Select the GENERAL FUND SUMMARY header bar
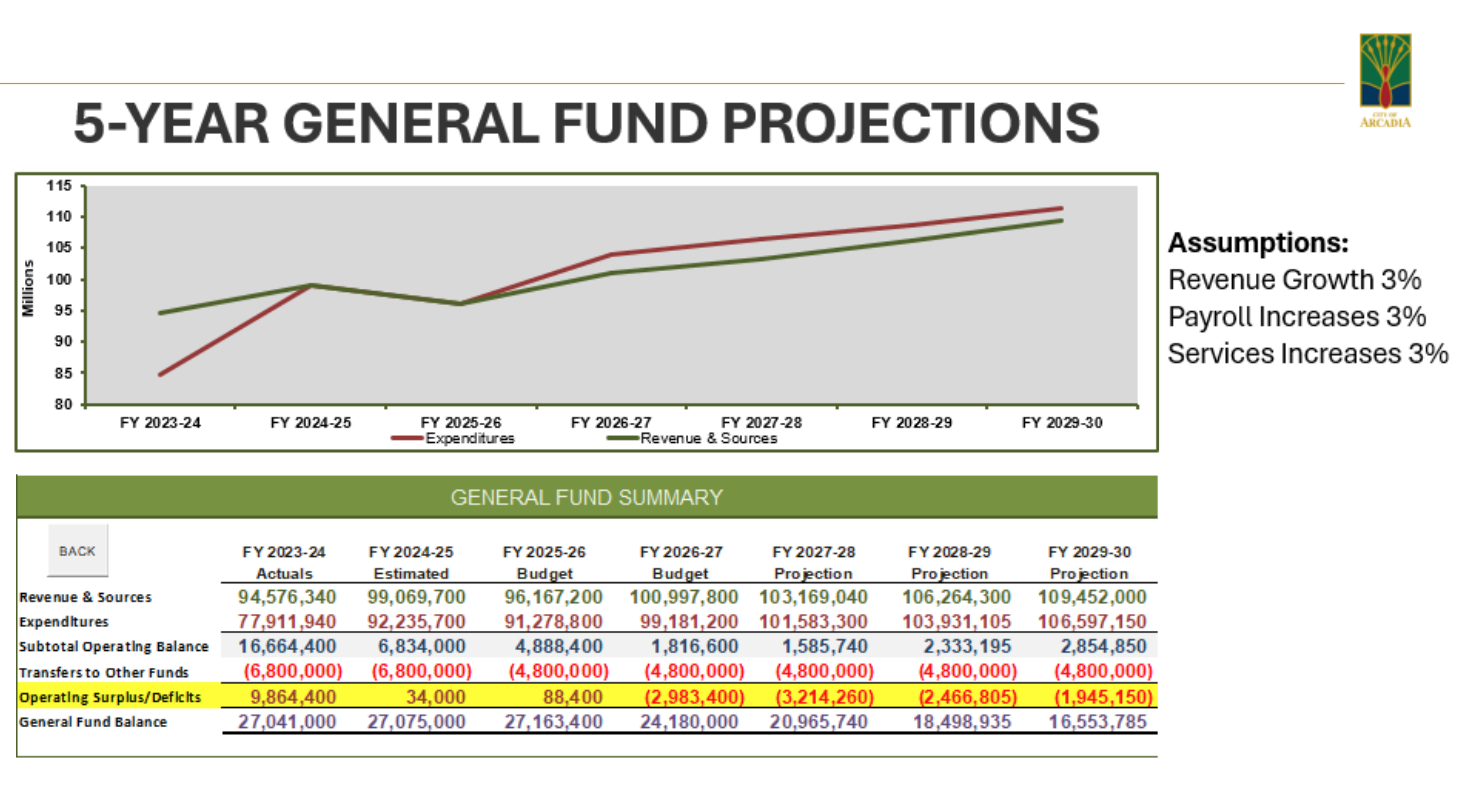 [x=586, y=497]
